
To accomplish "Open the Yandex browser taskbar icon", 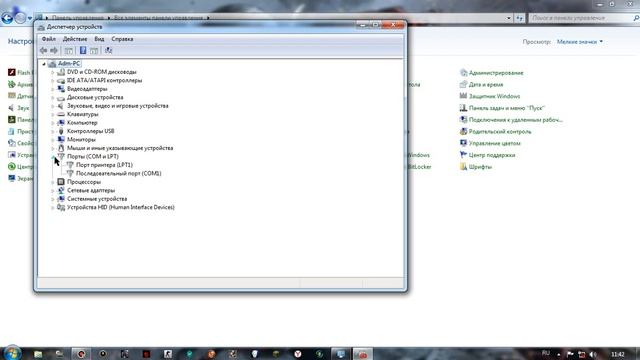I will 298,354.
